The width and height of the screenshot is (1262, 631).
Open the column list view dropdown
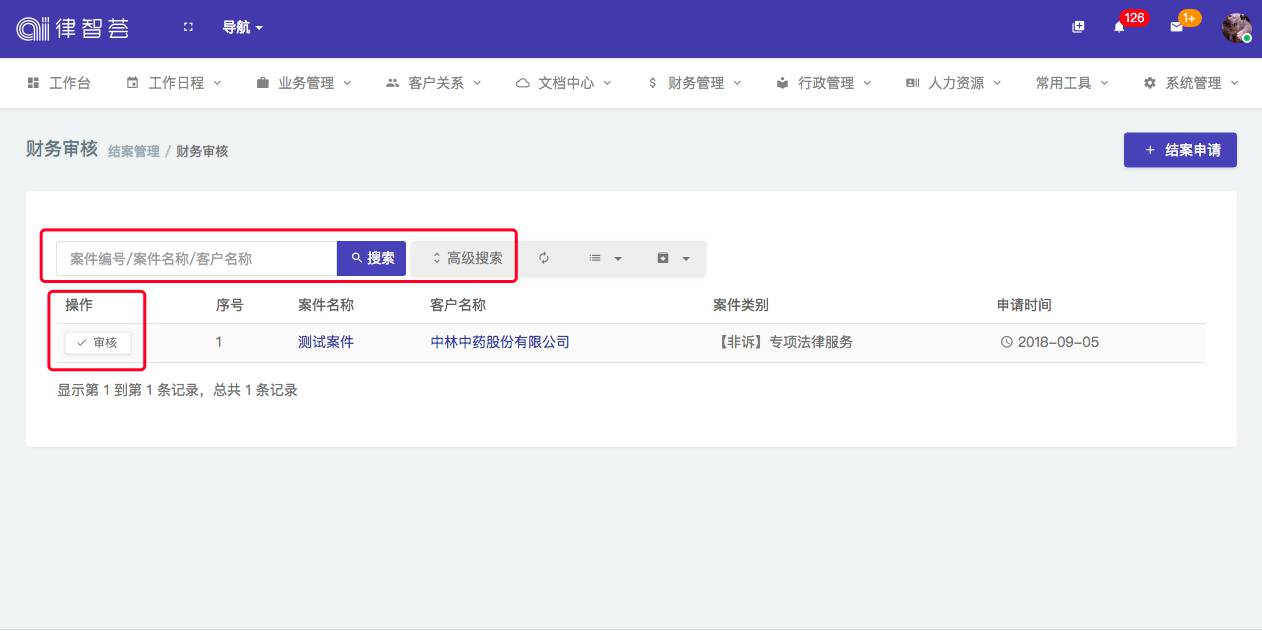605,258
